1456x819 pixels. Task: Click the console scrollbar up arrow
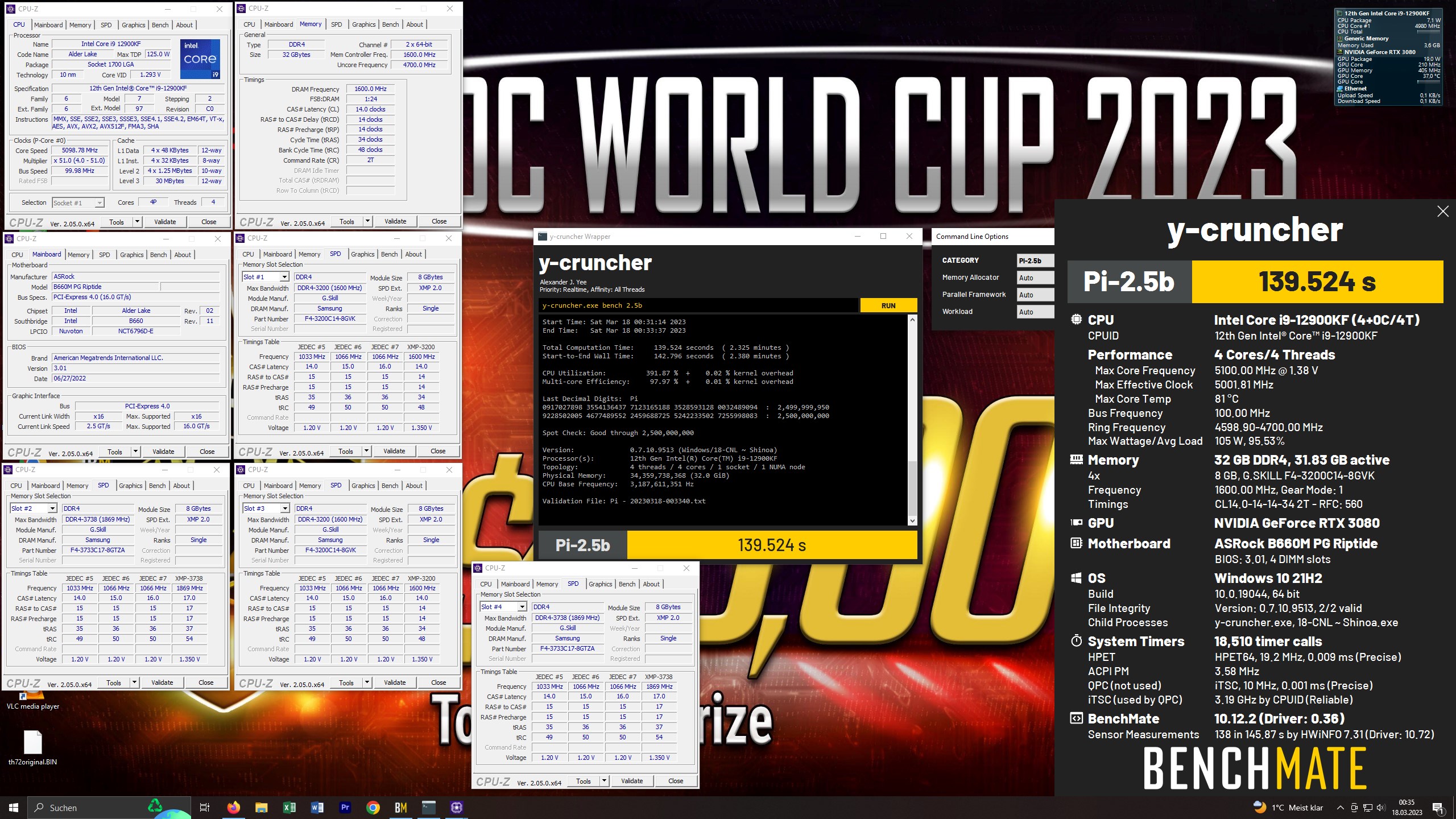tap(912, 320)
